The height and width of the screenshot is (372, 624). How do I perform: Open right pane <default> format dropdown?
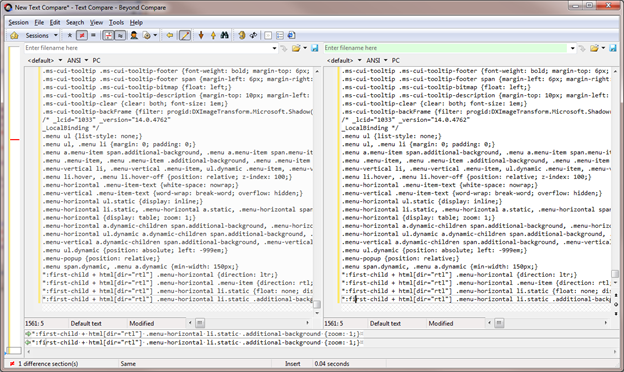344,60
